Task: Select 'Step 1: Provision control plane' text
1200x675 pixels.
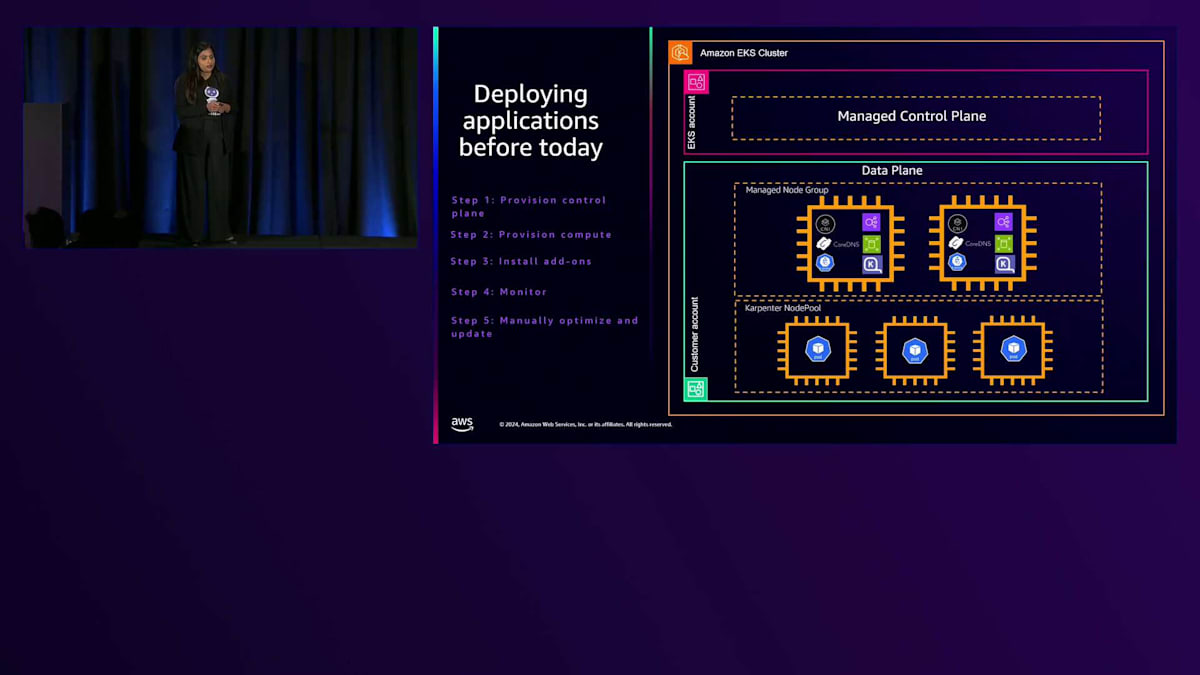Action: coord(529,206)
